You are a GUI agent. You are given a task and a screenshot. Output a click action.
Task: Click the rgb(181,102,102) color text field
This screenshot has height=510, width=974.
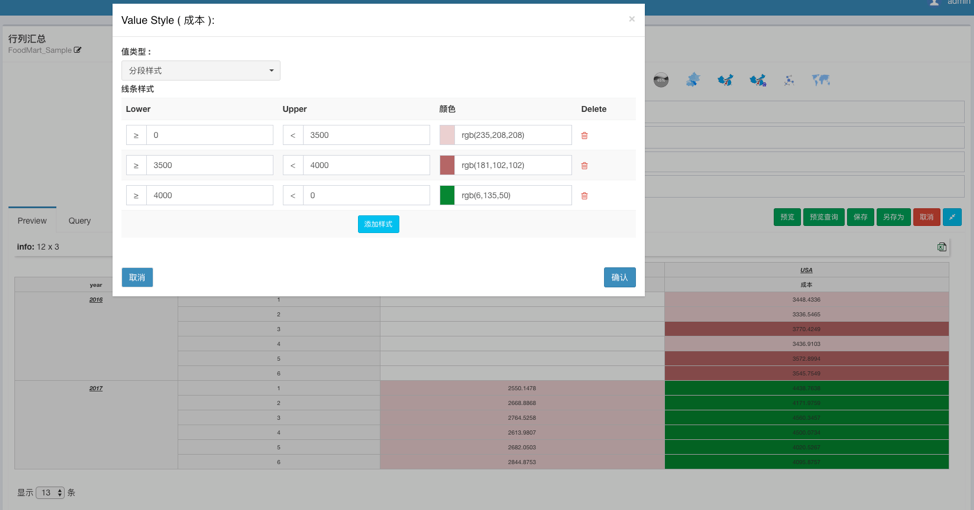point(513,165)
